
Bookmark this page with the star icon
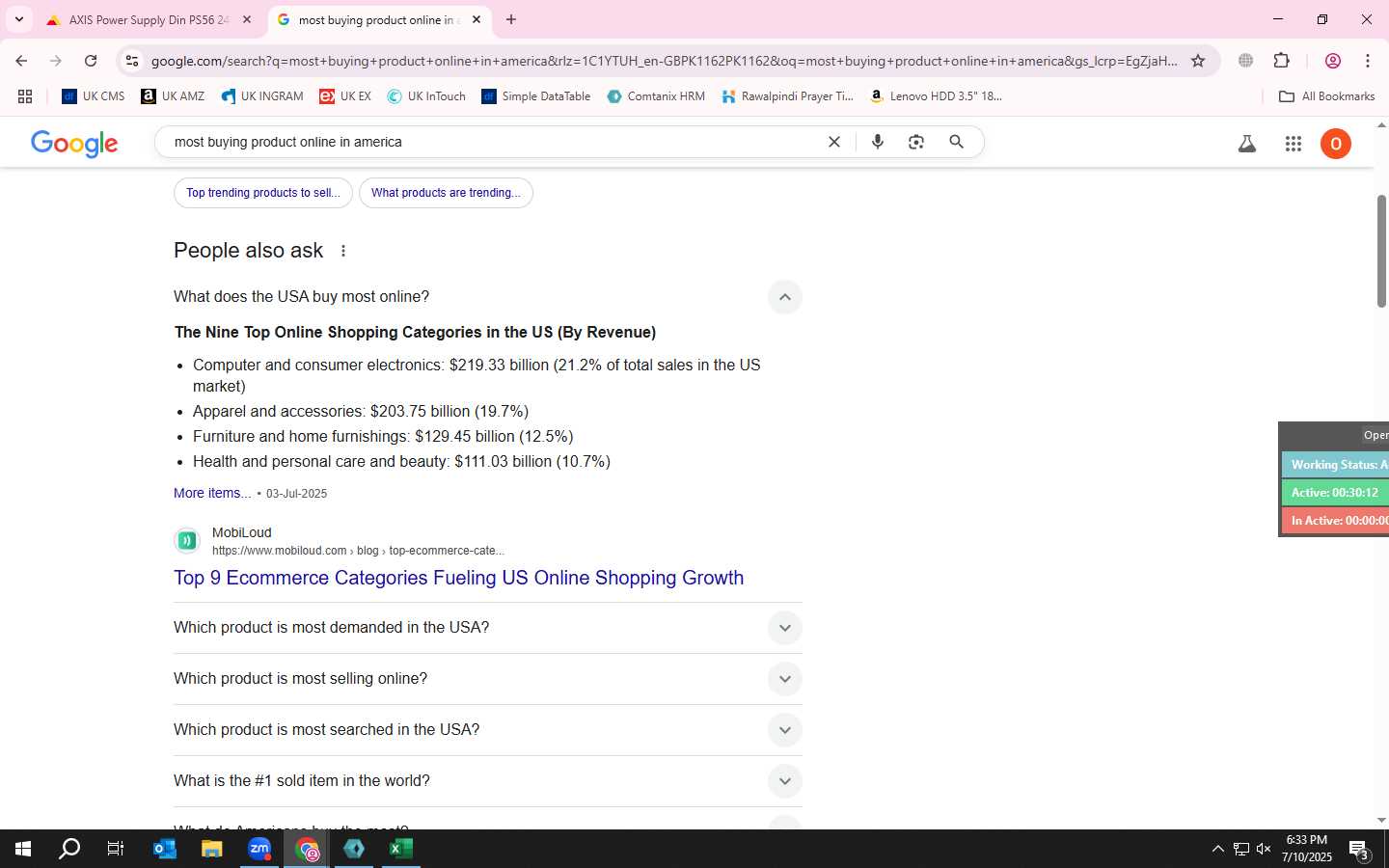pyautogui.click(x=1198, y=61)
